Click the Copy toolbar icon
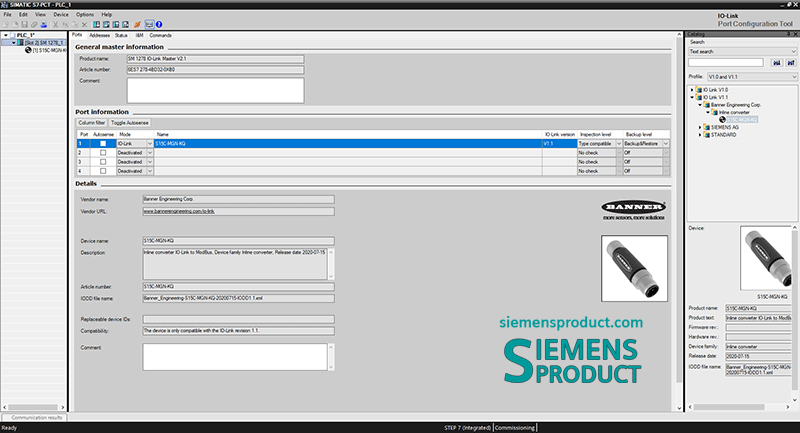 [65, 24]
